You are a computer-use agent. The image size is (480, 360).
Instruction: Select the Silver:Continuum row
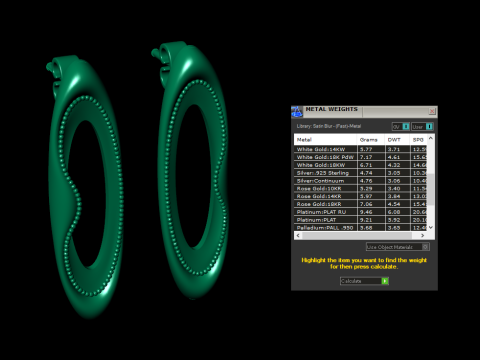click(360, 181)
